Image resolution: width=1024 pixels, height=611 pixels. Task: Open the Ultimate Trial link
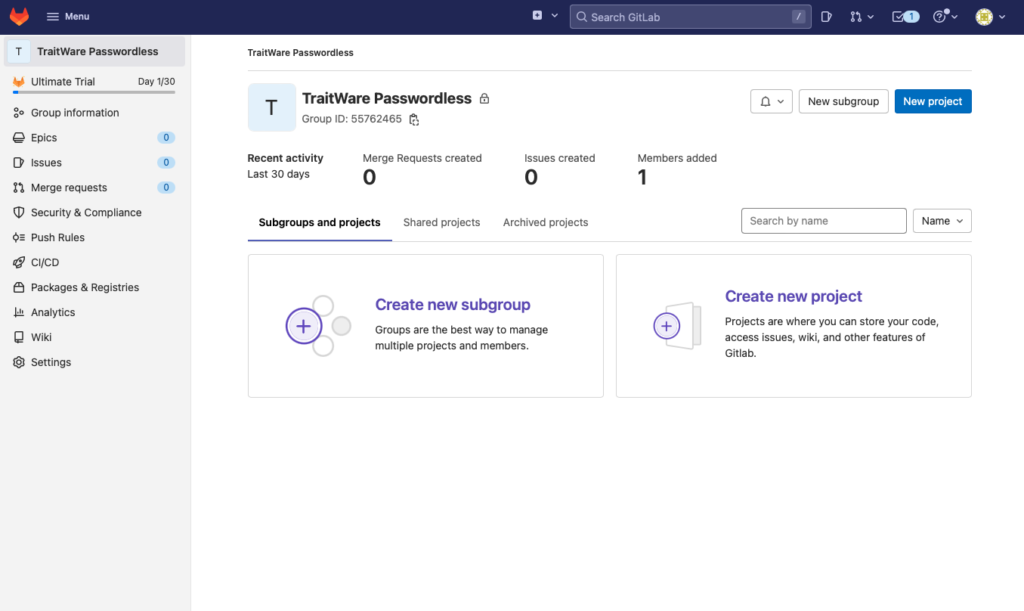(63, 82)
